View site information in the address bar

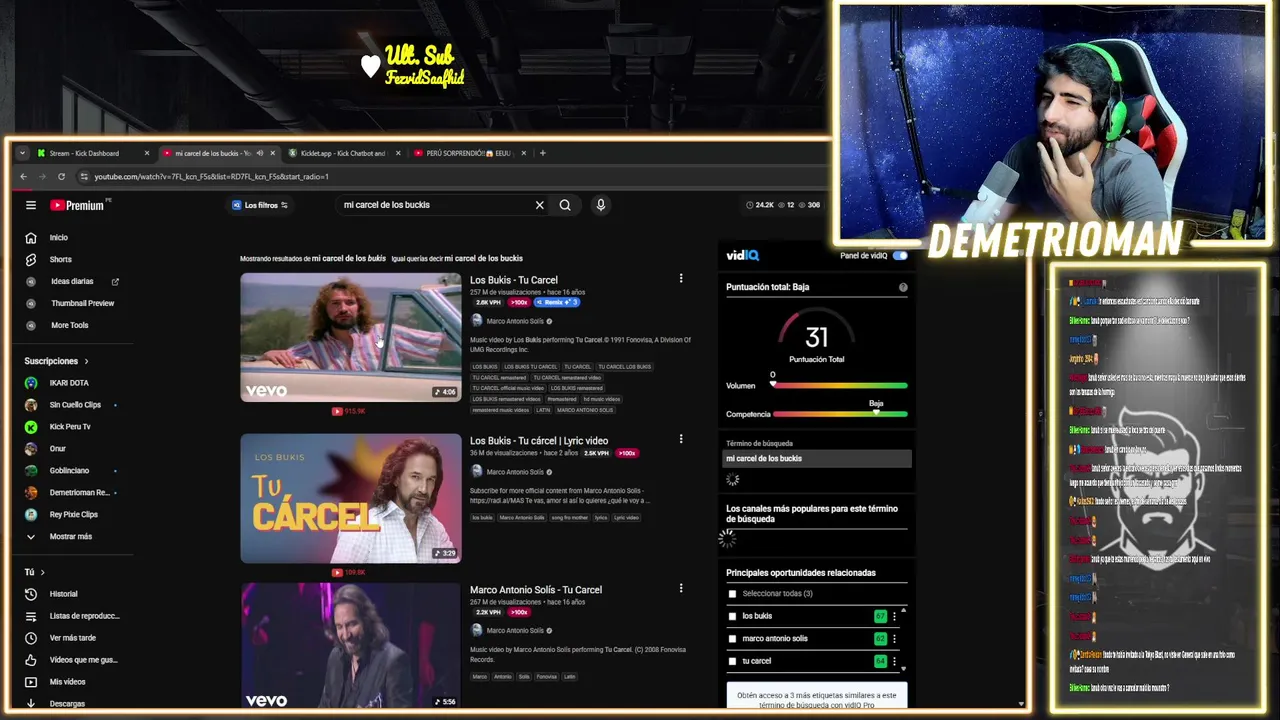click(84, 177)
